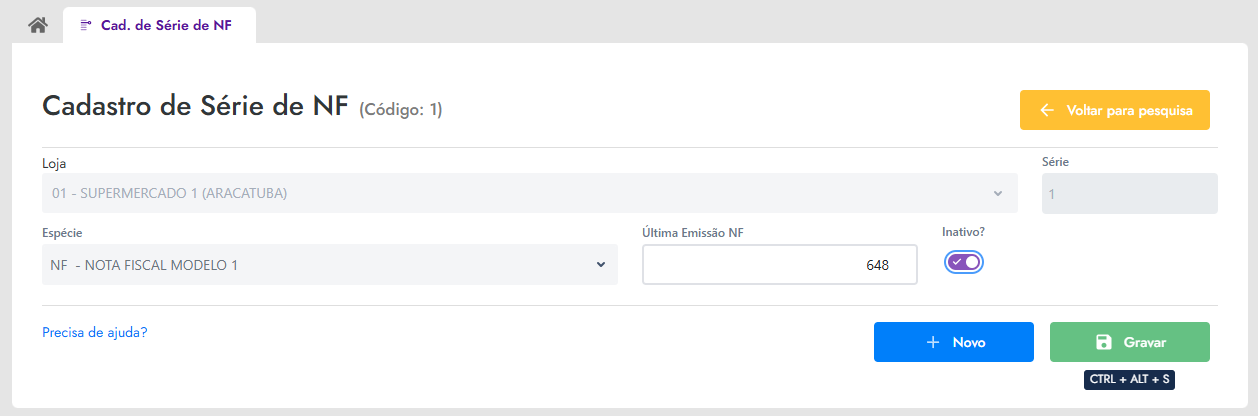The image size is (1258, 416).
Task: Select NF - NOTA FISCAL MODELO 1 combo box
Action: [330, 265]
